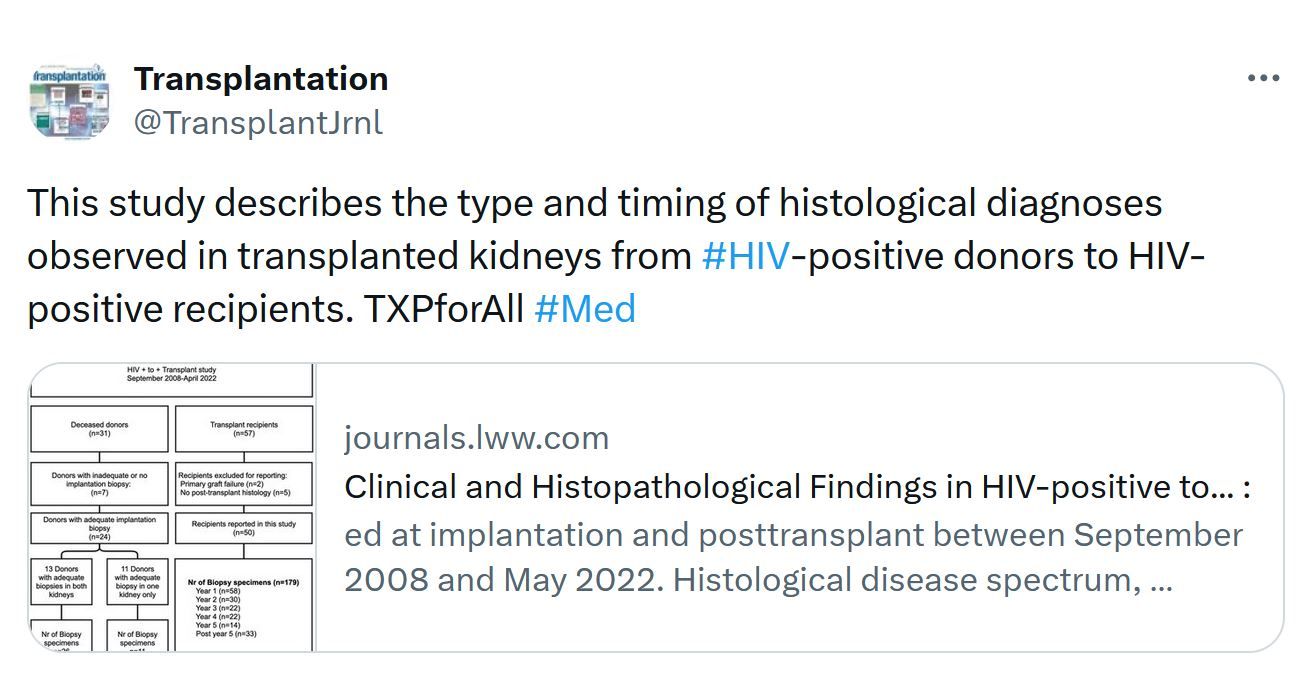This screenshot has height=677, width=1298.
Task: Click the Transplantation journal profile avatar
Action: point(69,101)
